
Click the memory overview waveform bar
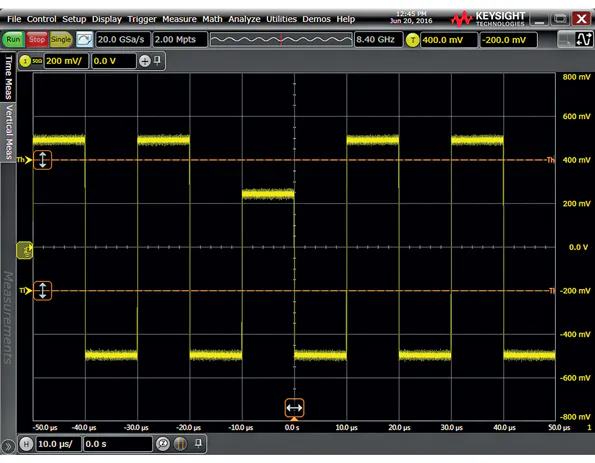click(x=281, y=39)
